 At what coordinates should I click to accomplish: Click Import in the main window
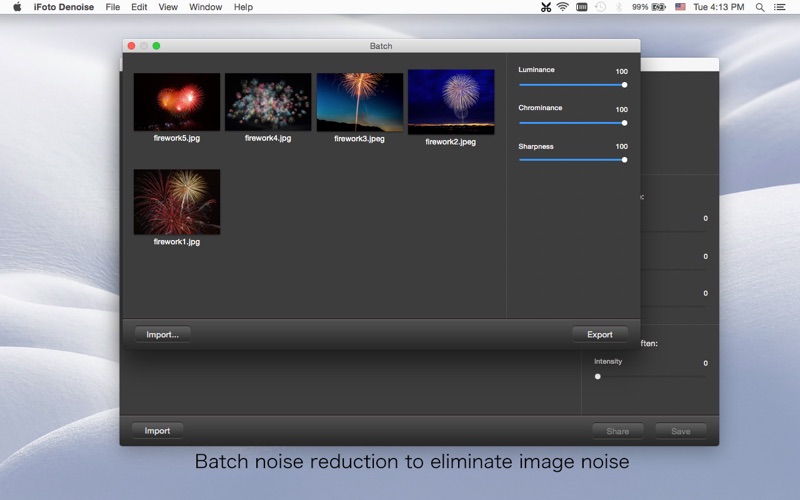[157, 431]
